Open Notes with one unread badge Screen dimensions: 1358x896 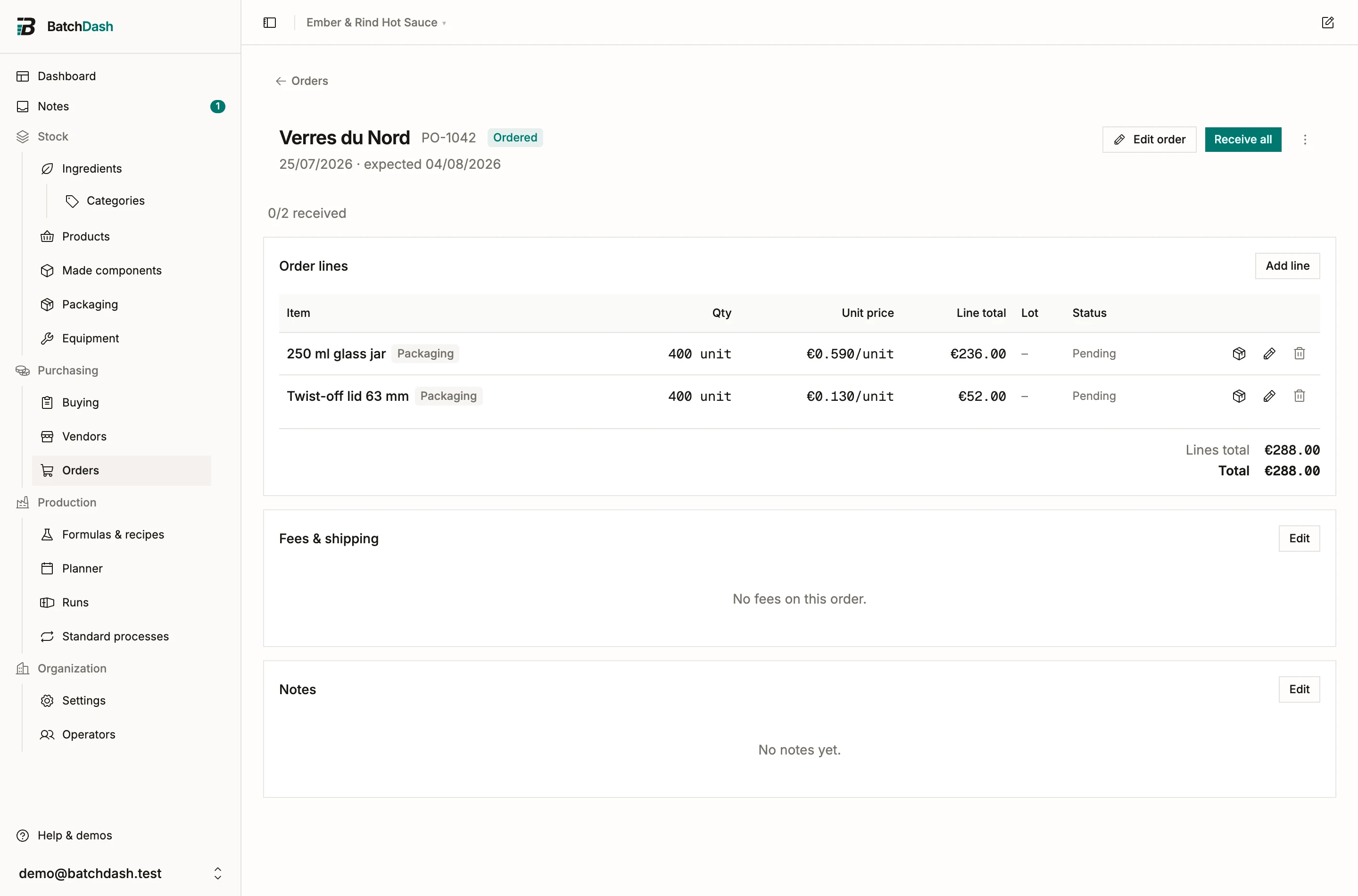click(x=121, y=106)
